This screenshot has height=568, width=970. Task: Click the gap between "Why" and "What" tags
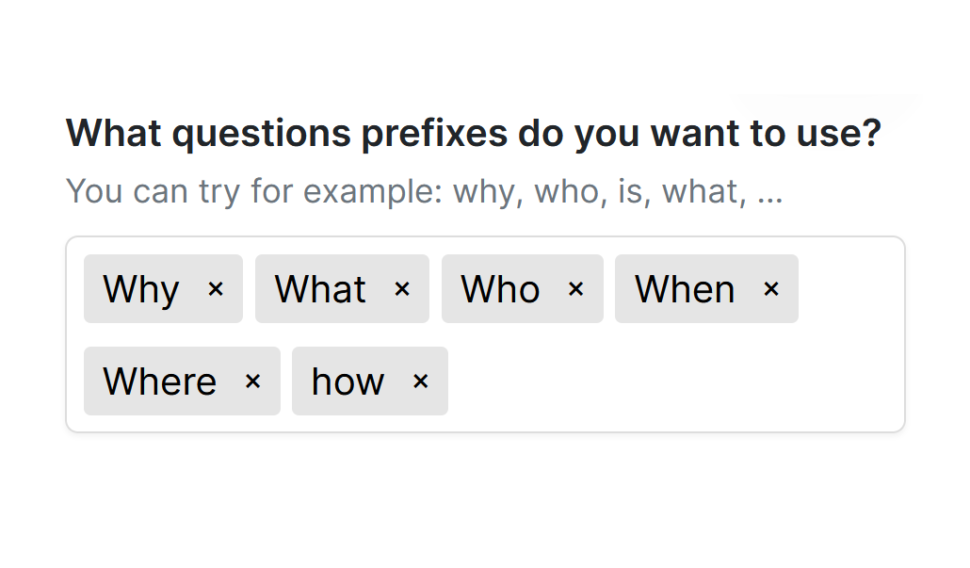pos(249,289)
